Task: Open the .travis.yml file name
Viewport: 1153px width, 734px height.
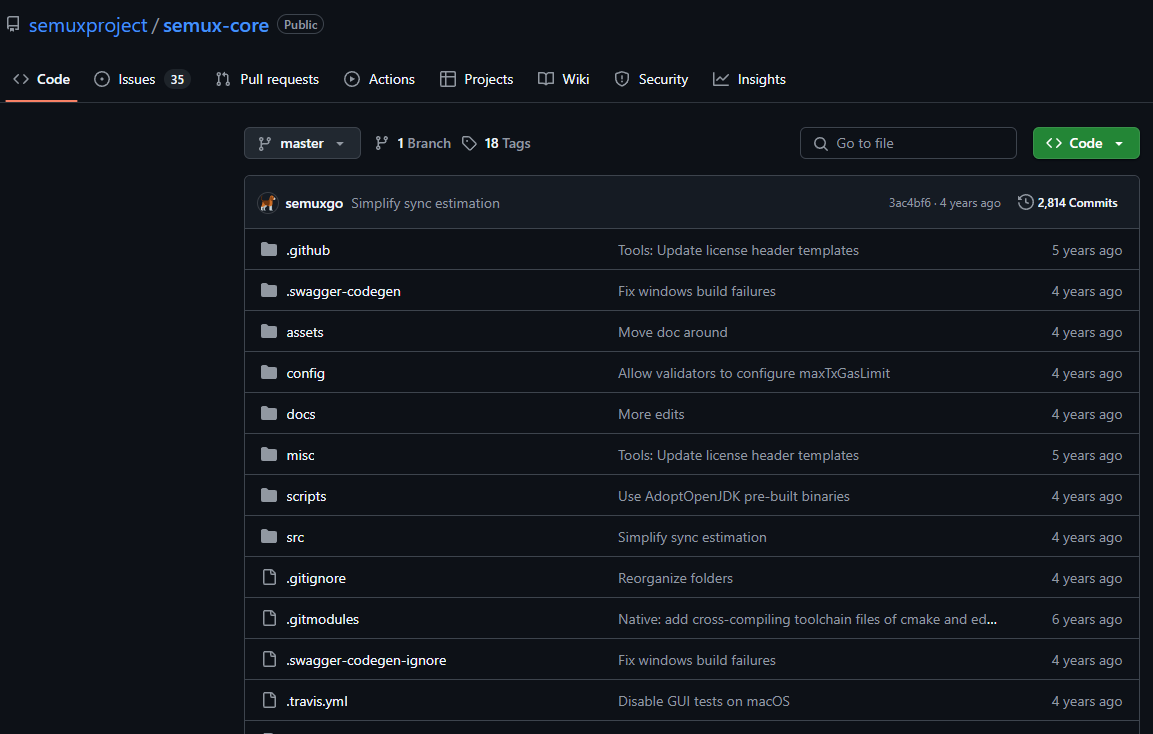Action: coord(317,702)
